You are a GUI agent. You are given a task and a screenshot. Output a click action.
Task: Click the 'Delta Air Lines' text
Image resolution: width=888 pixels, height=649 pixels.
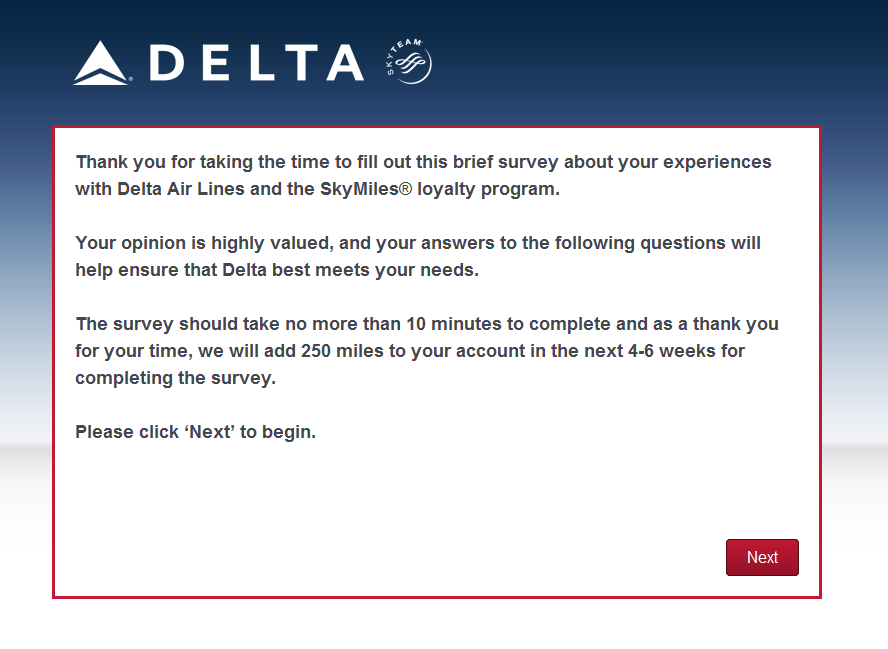click(x=181, y=189)
